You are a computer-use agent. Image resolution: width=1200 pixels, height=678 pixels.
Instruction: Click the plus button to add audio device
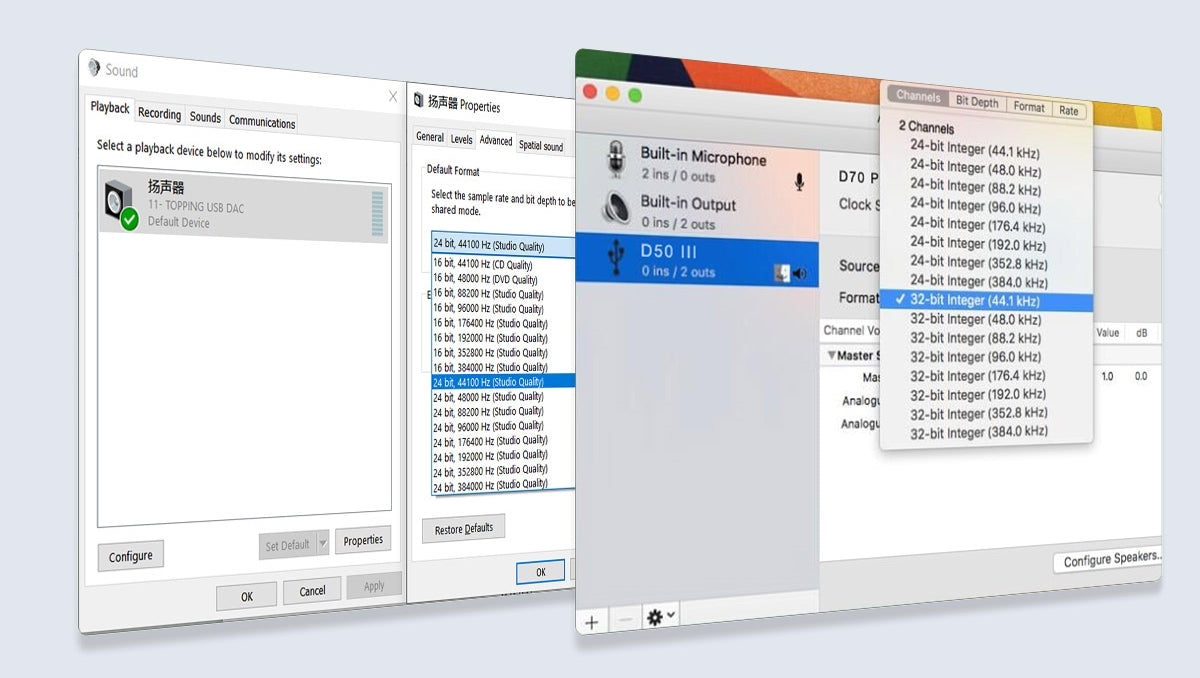pos(592,621)
